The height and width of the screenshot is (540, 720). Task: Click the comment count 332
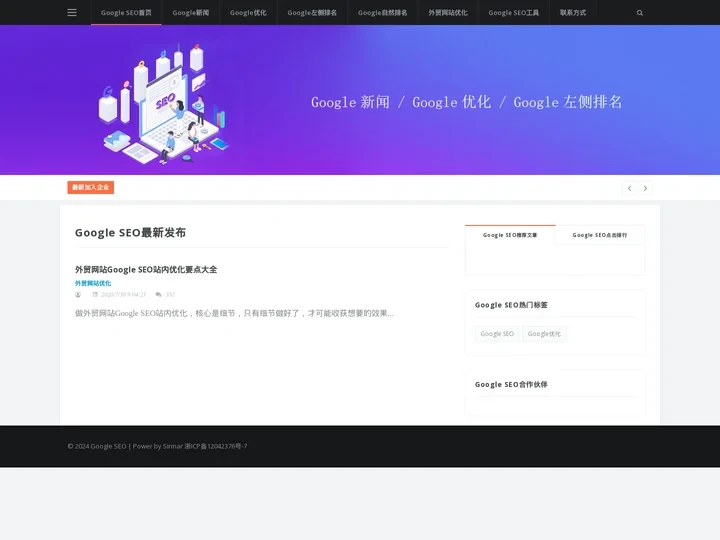coord(170,294)
